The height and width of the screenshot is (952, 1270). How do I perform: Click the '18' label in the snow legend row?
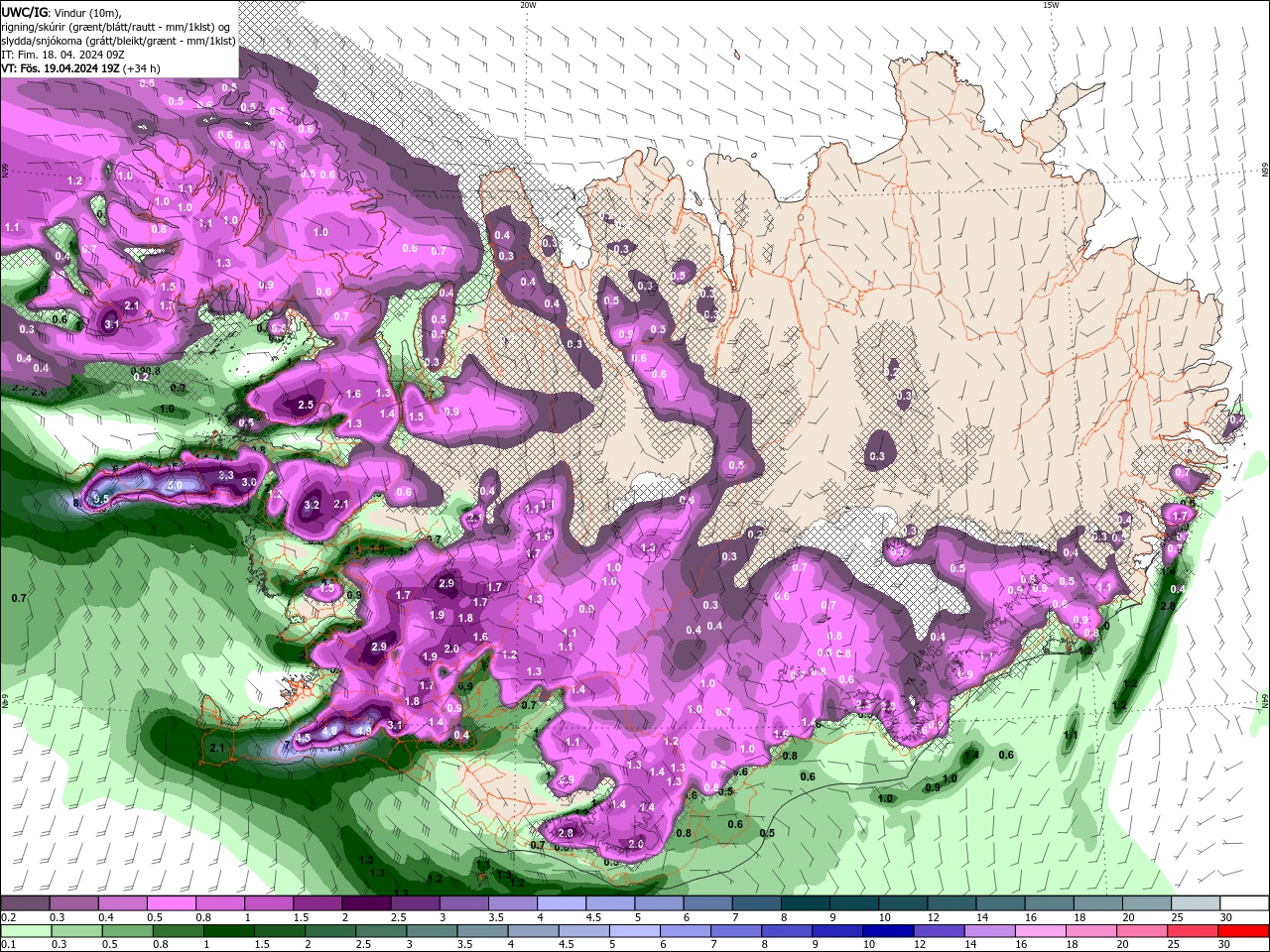(x=1079, y=917)
